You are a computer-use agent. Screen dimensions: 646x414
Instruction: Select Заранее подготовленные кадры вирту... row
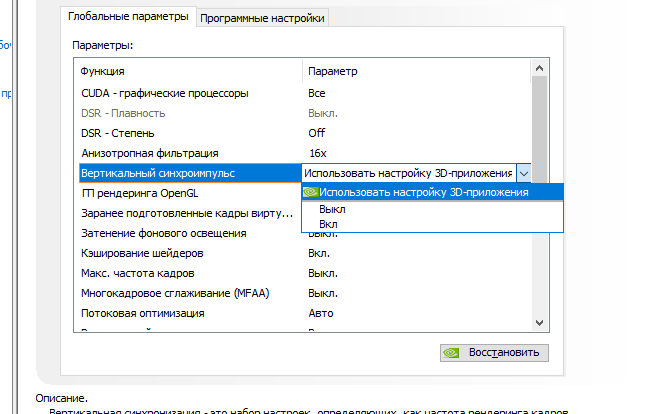(x=190, y=213)
